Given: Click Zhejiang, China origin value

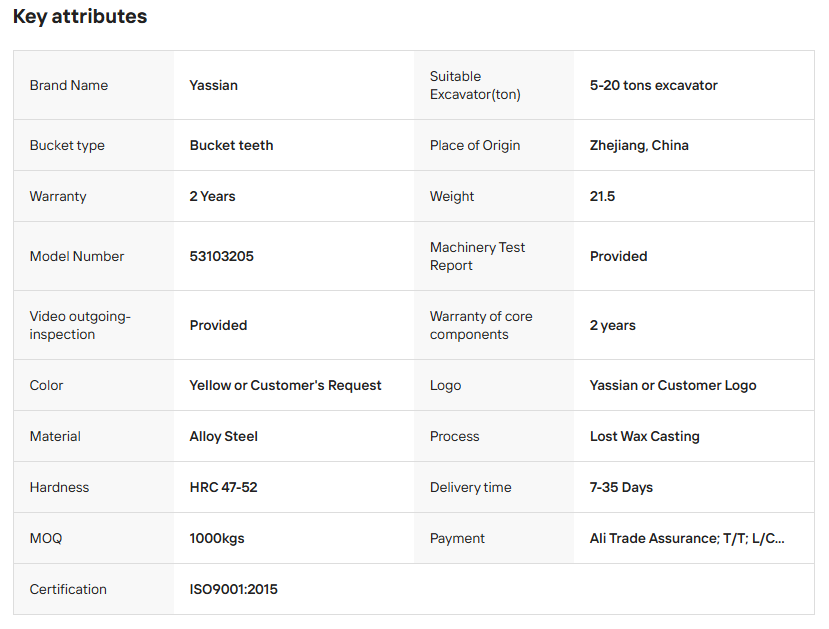Looking at the screenshot, I should click(x=639, y=145).
